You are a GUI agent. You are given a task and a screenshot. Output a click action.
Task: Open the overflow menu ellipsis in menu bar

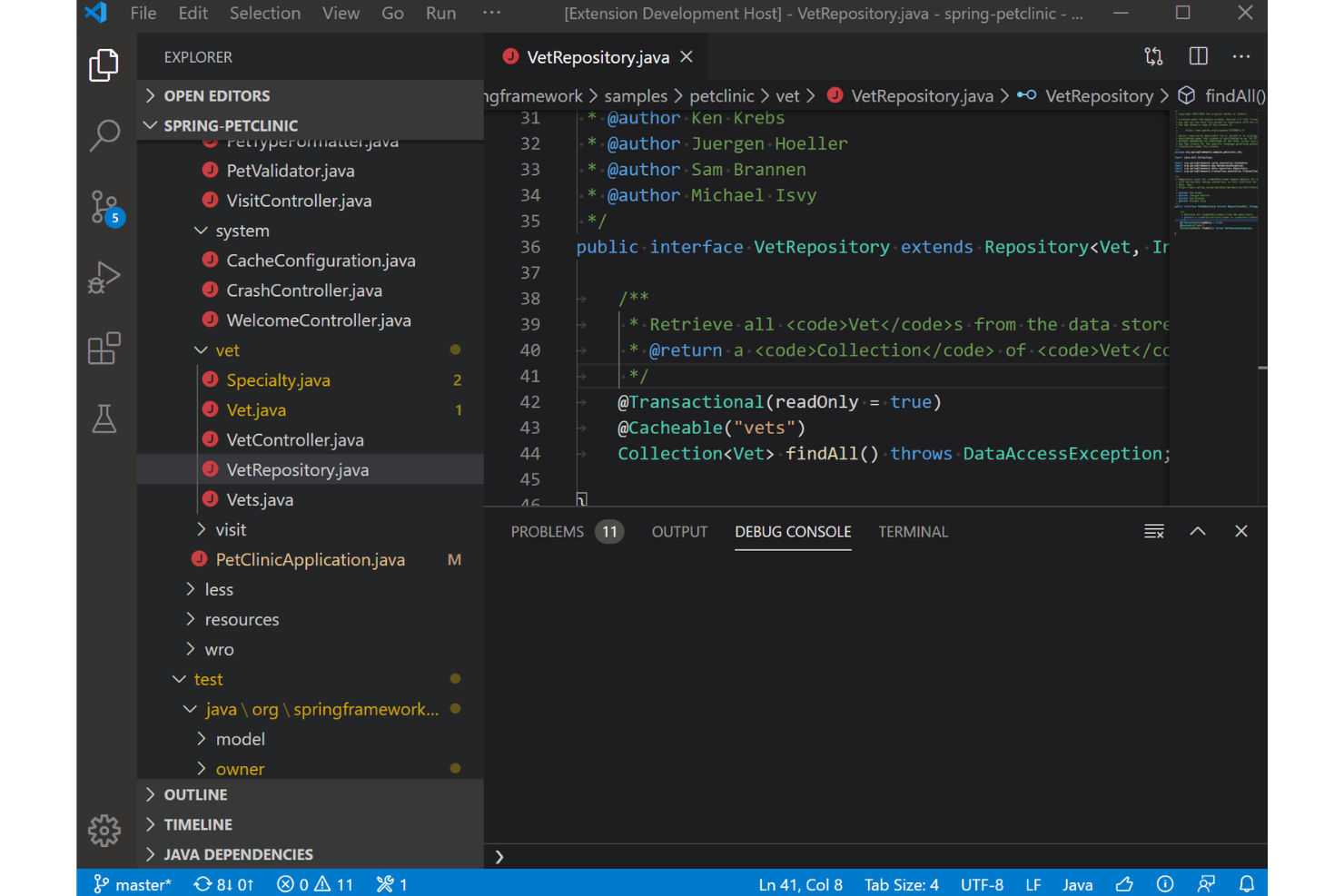pyautogui.click(x=491, y=13)
